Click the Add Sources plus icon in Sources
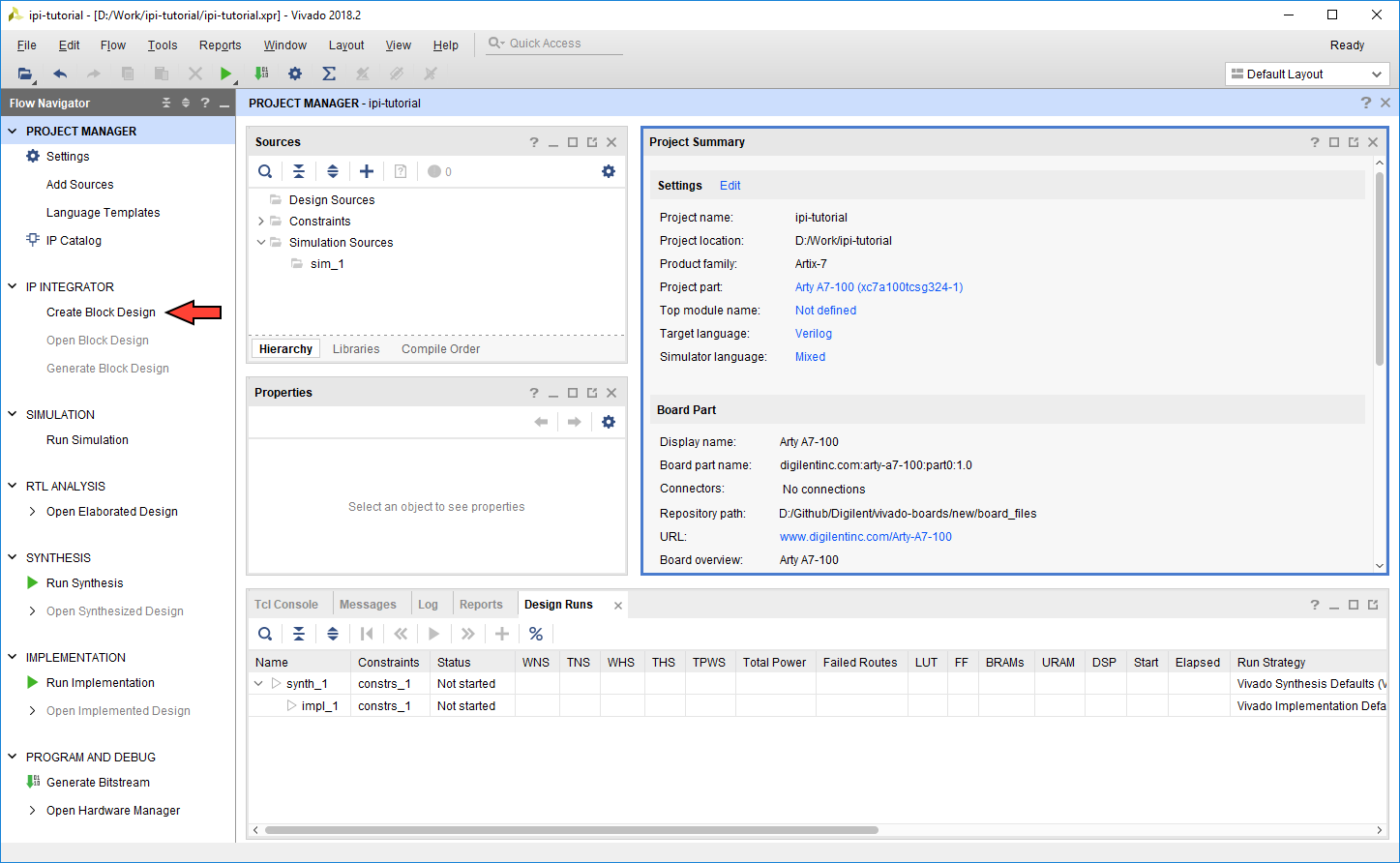This screenshot has width=1400, height=863. point(367,171)
